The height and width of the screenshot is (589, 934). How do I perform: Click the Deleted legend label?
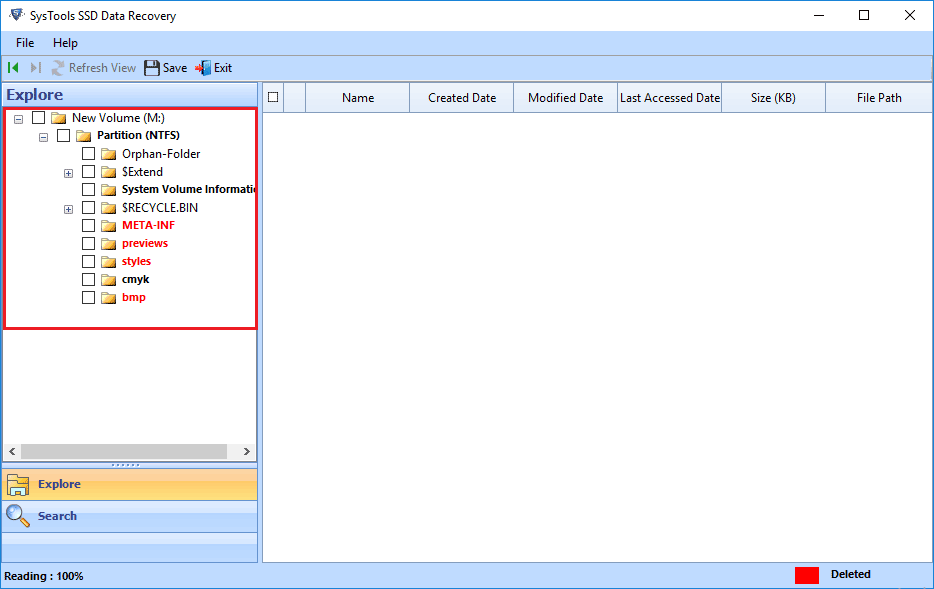click(851, 574)
